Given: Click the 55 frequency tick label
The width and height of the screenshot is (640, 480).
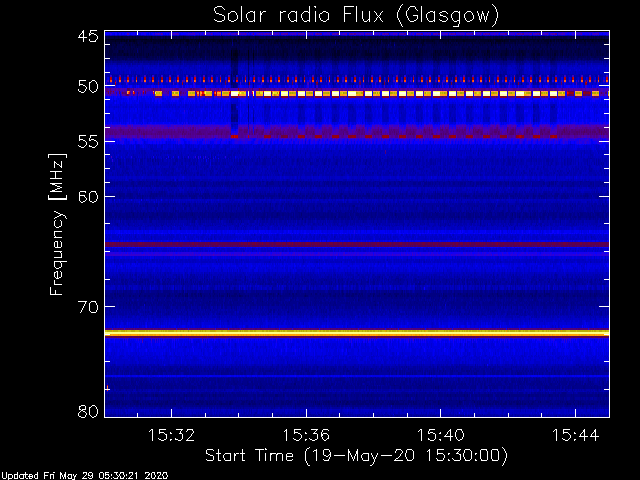Looking at the screenshot, I should coord(88,142).
